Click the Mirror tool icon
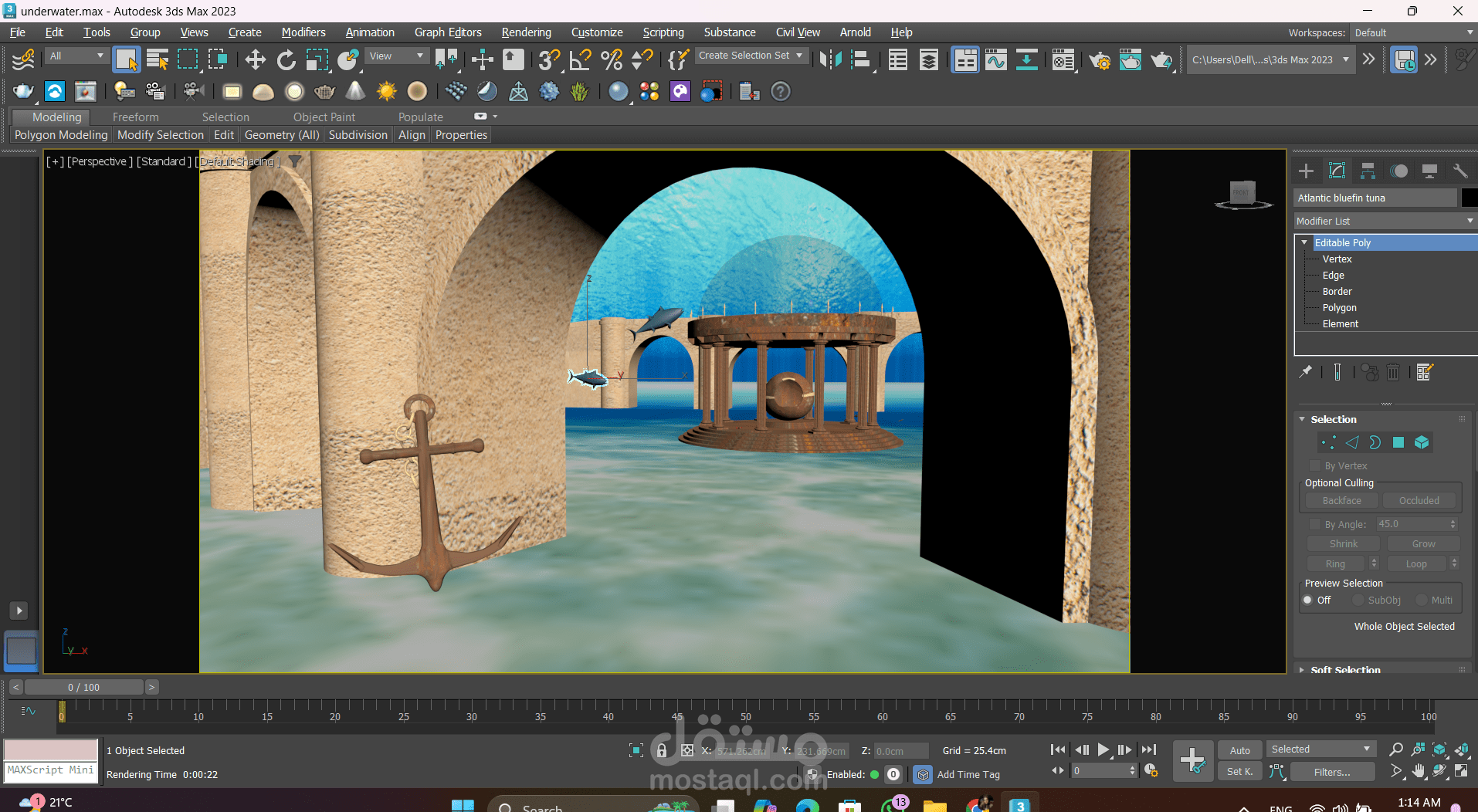 click(830, 59)
